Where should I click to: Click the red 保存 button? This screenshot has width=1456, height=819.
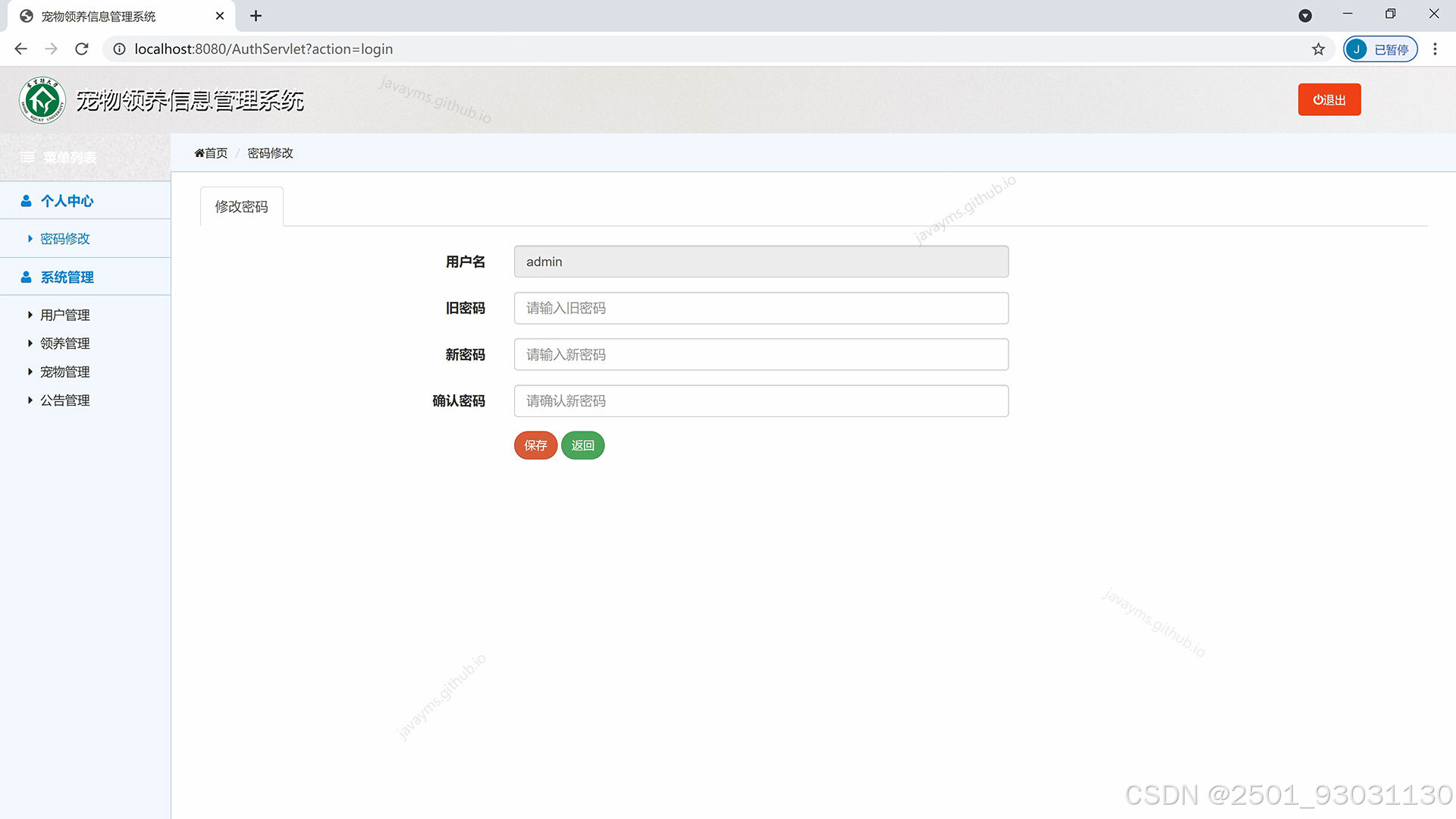(x=535, y=445)
